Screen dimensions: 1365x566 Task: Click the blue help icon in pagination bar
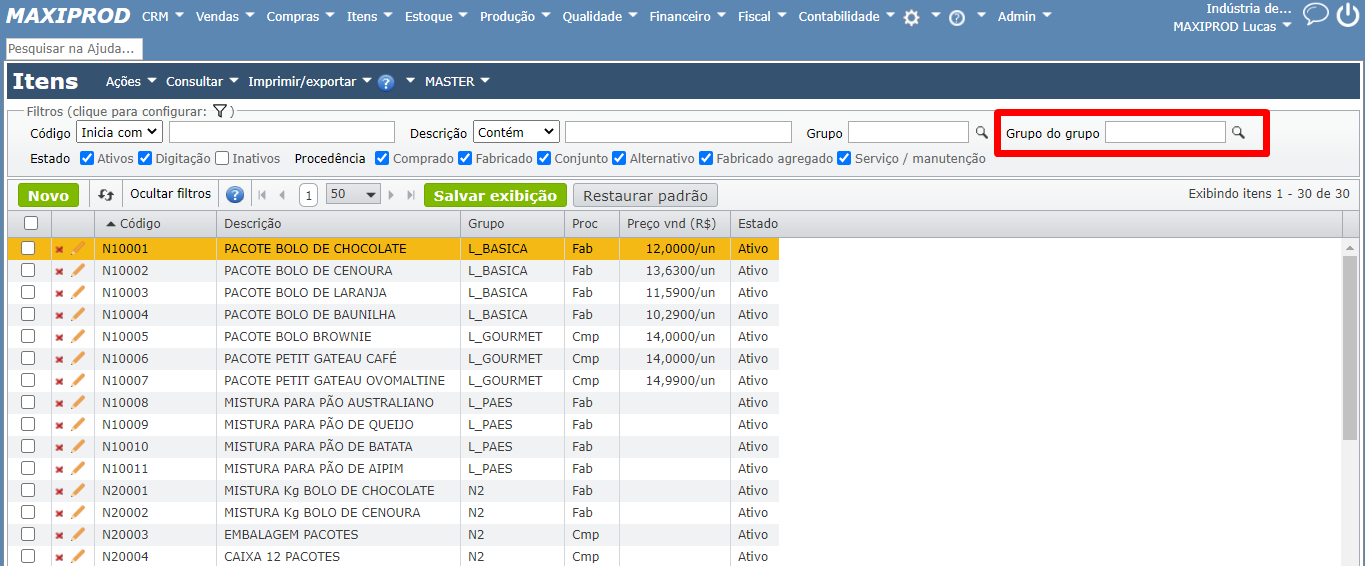(235, 195)
